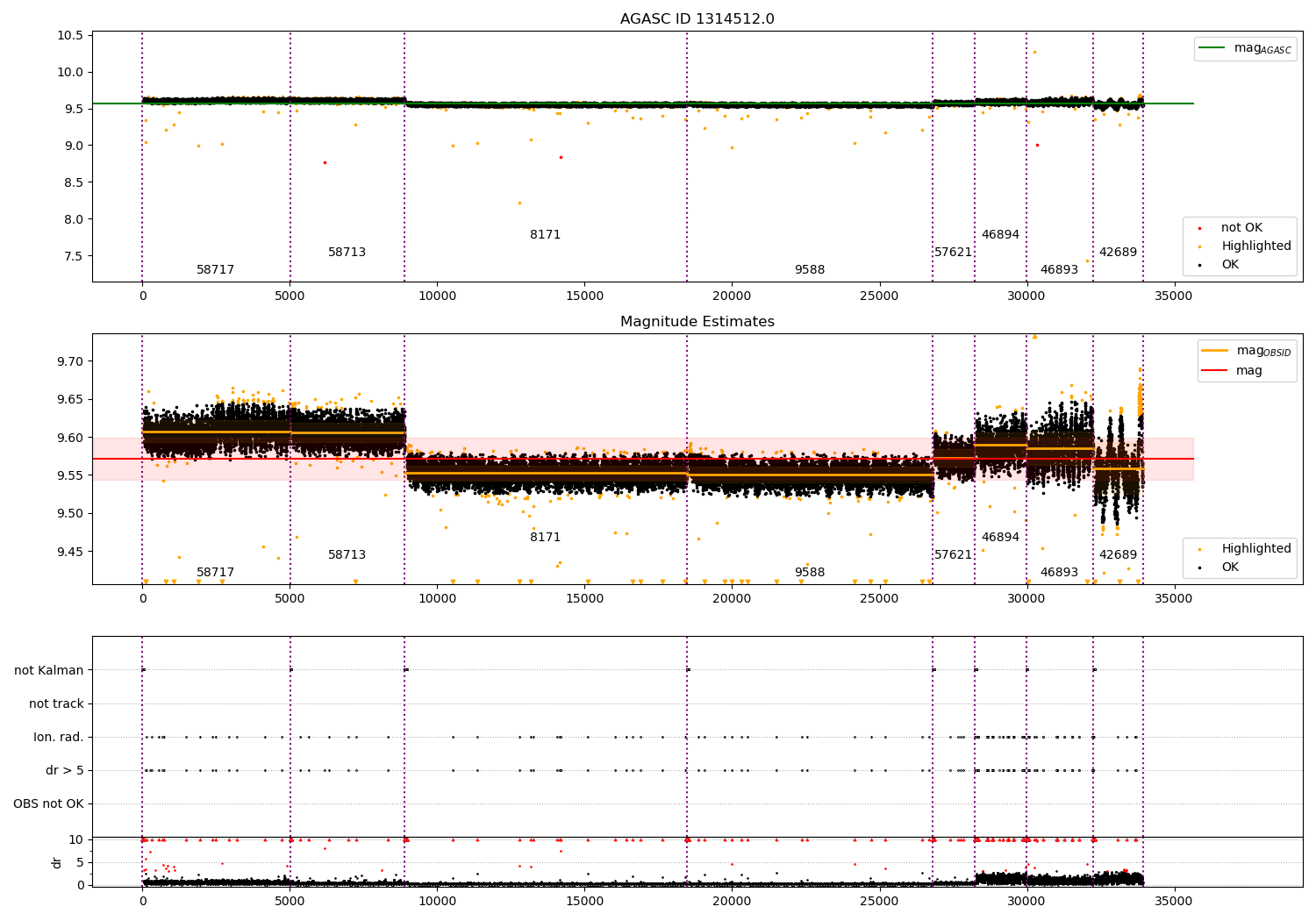
Task: Click the 9.60 y-axis tick label
Action: (70, 438)
